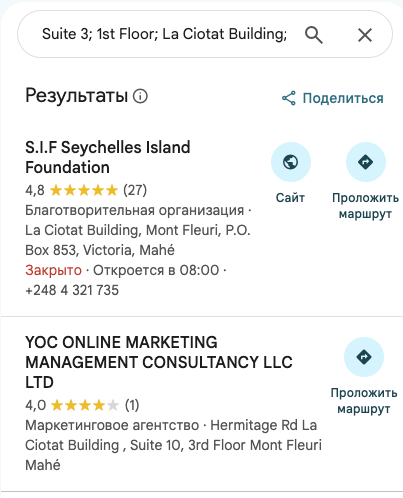Viewport: 403px width, 498px height.
Task: Click the Закрыто opening hours status line
Action: tap(126, 270)
